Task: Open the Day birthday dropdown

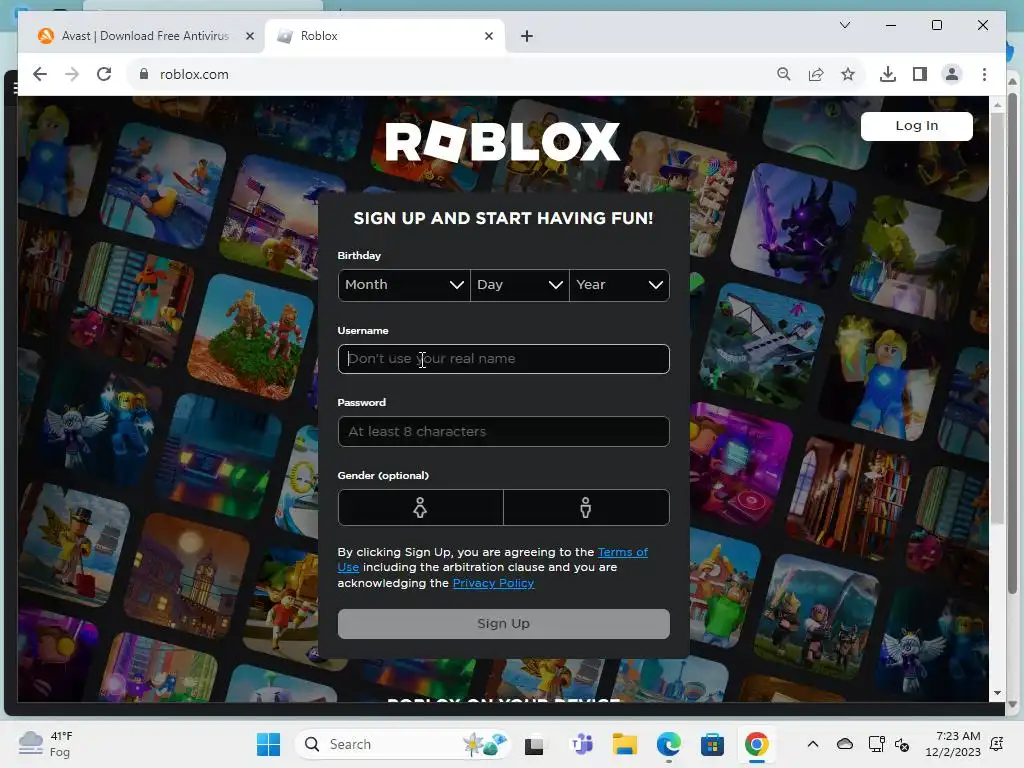Action: tap(519, 285)
